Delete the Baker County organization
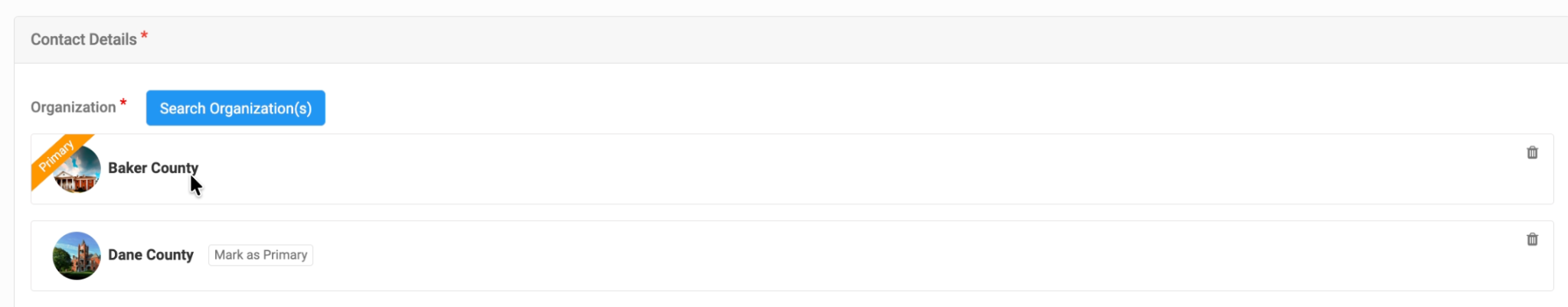Viewport: 1568px width, 307px height. point(1532,152)
